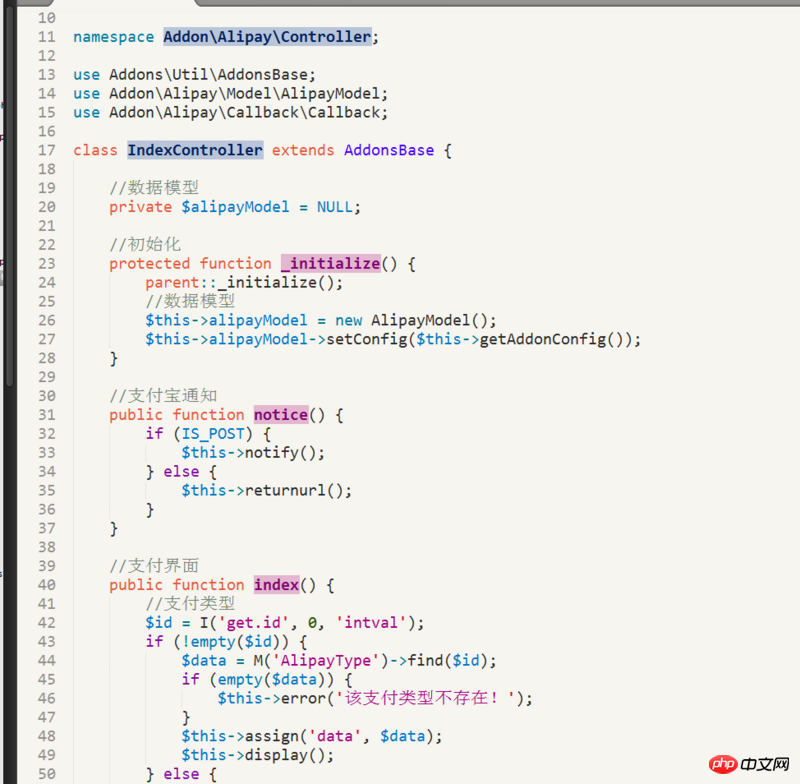Click the '!empty($id)' condition on line 43
This screenshot has height=784, width=800.
(231, 642)
